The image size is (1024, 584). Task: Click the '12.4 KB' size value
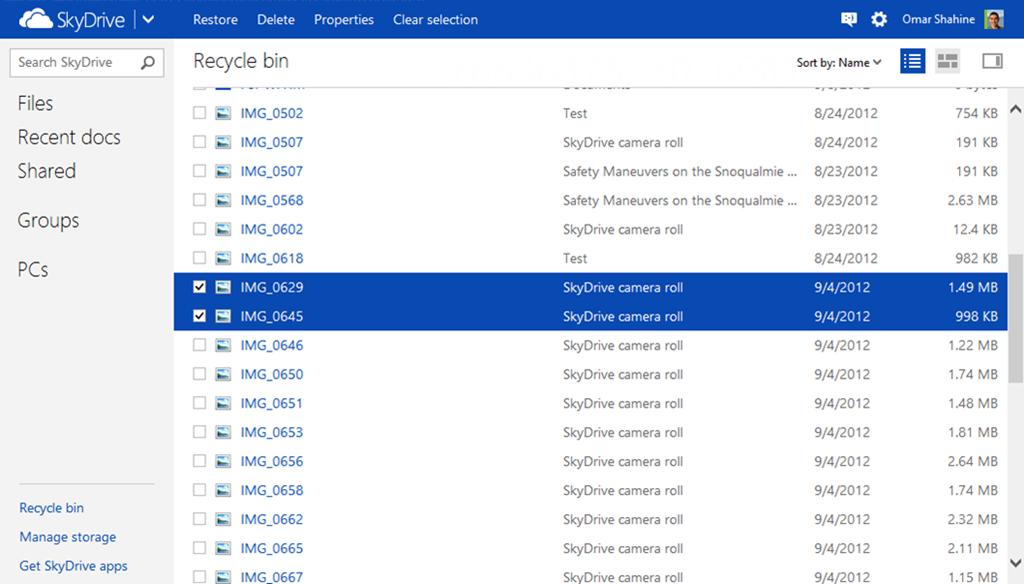(975, 229)
